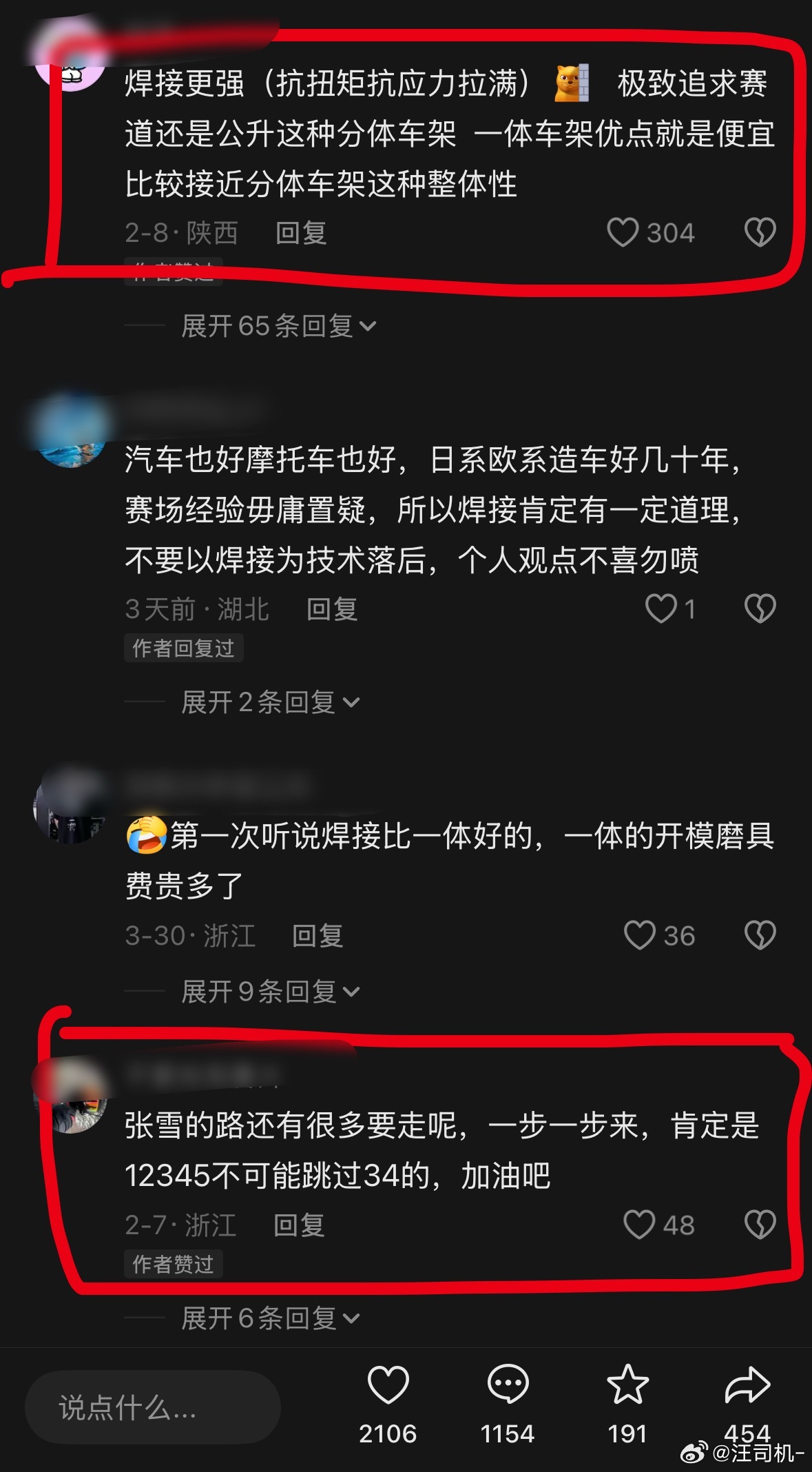The width and height of the screenshot is (812, 1472).
Task: Share the video via arrow icon
Action: coord(747,1384)
